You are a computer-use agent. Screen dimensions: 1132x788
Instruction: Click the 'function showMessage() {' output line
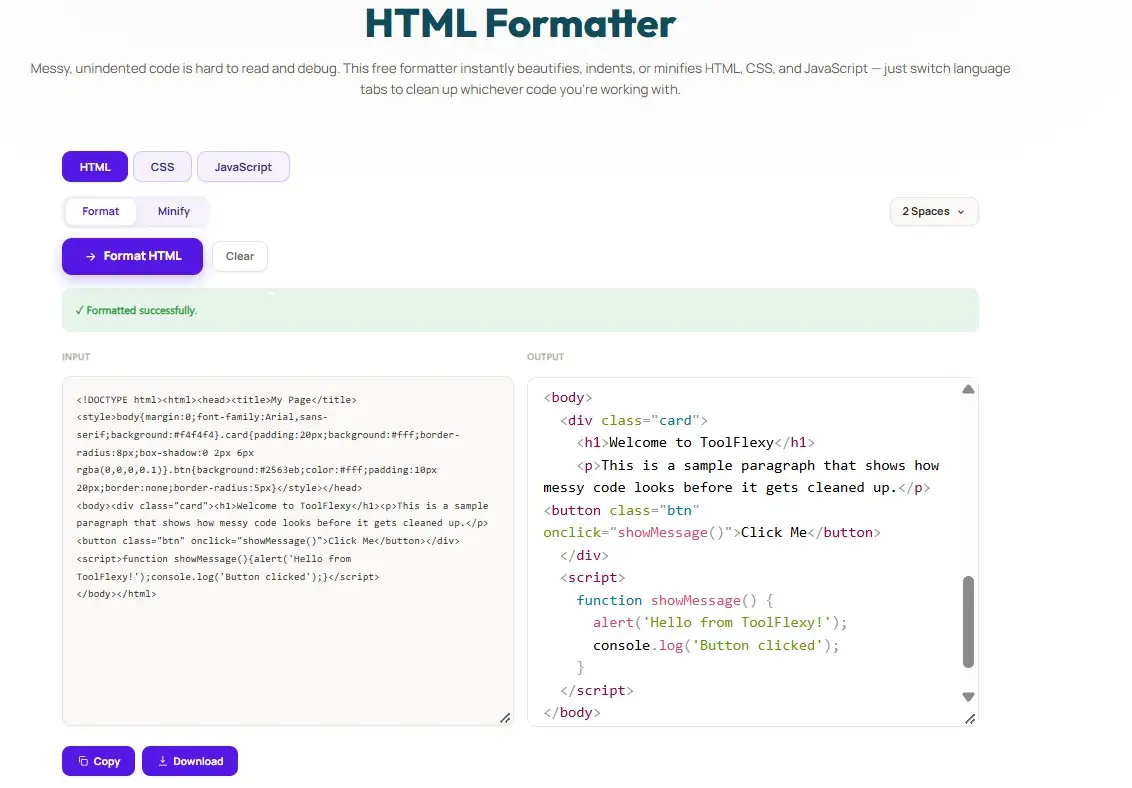675,600
